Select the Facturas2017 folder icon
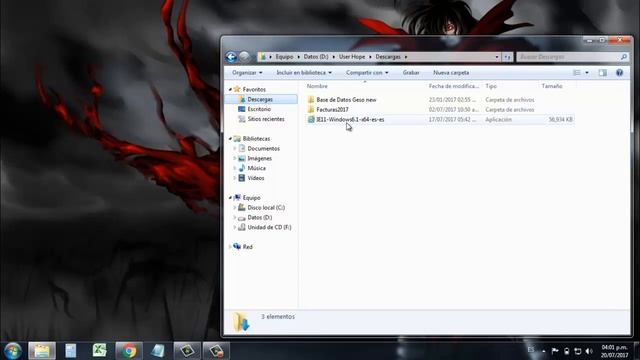The width and height of the screenshot is (640, 360). click(x=311, y=109)
